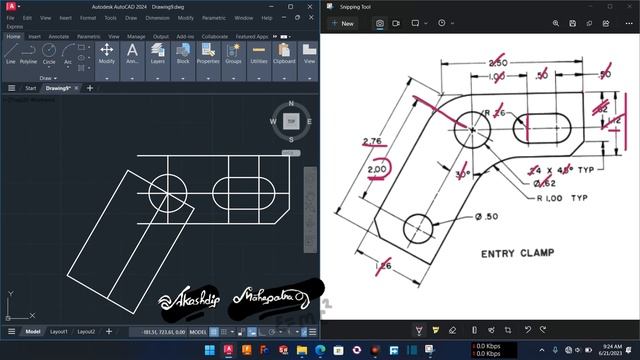Add a new layout tab
Image resolution: width=640 pixels, height=360 pixels.
coord(109,331)
